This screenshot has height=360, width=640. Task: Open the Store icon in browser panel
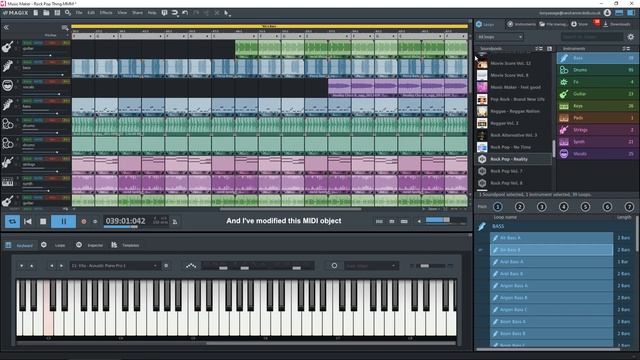click(574, 24)
